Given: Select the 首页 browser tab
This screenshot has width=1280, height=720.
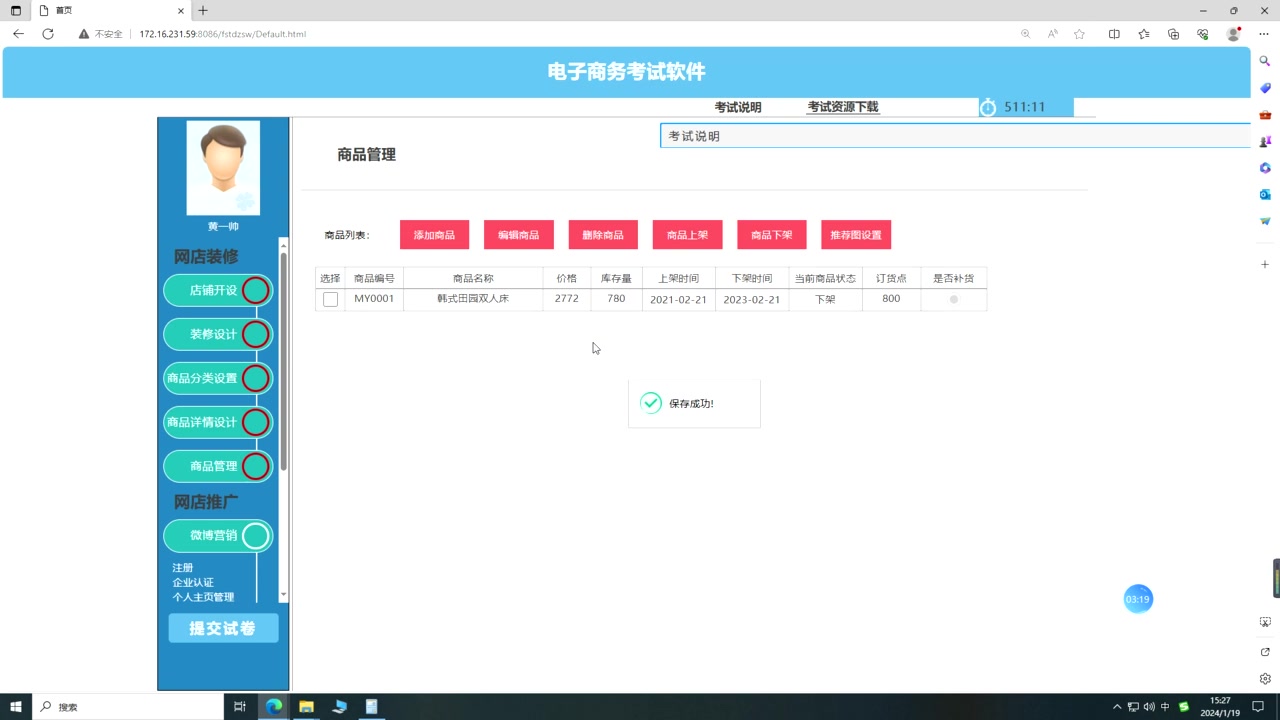Looking at the screenshot, I should (63, 12).
